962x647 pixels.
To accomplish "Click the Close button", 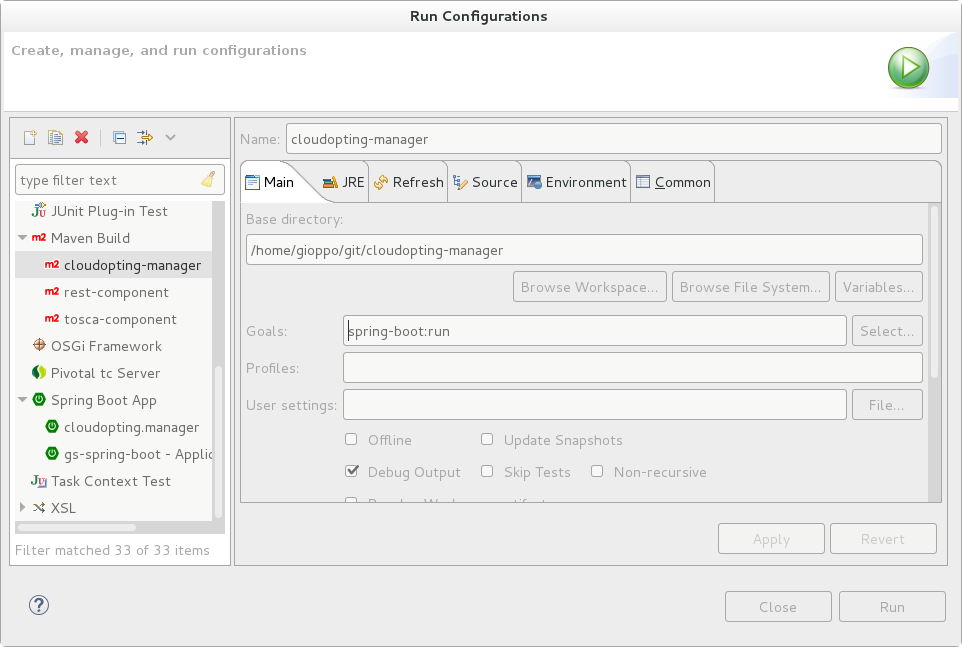I will click(778, 607).
